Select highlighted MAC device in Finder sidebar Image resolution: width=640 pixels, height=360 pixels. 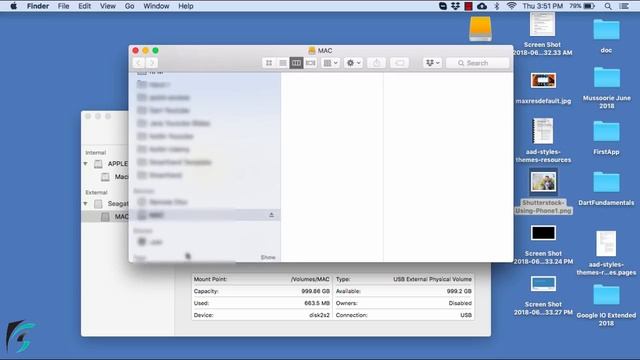coord(204,215)
